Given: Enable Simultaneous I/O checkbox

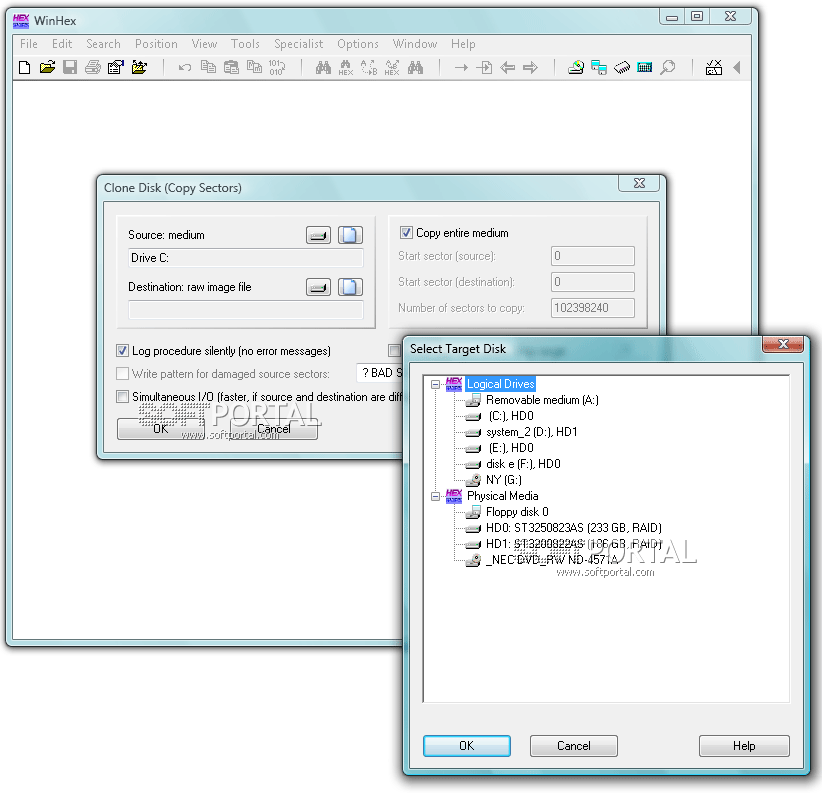Looking at the screenshot, I should (x=122, y=397).
